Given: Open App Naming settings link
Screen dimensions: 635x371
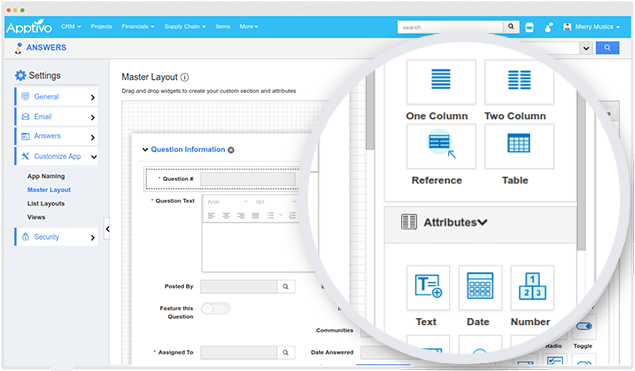Looking at the screenshot, I should (46, 176).
